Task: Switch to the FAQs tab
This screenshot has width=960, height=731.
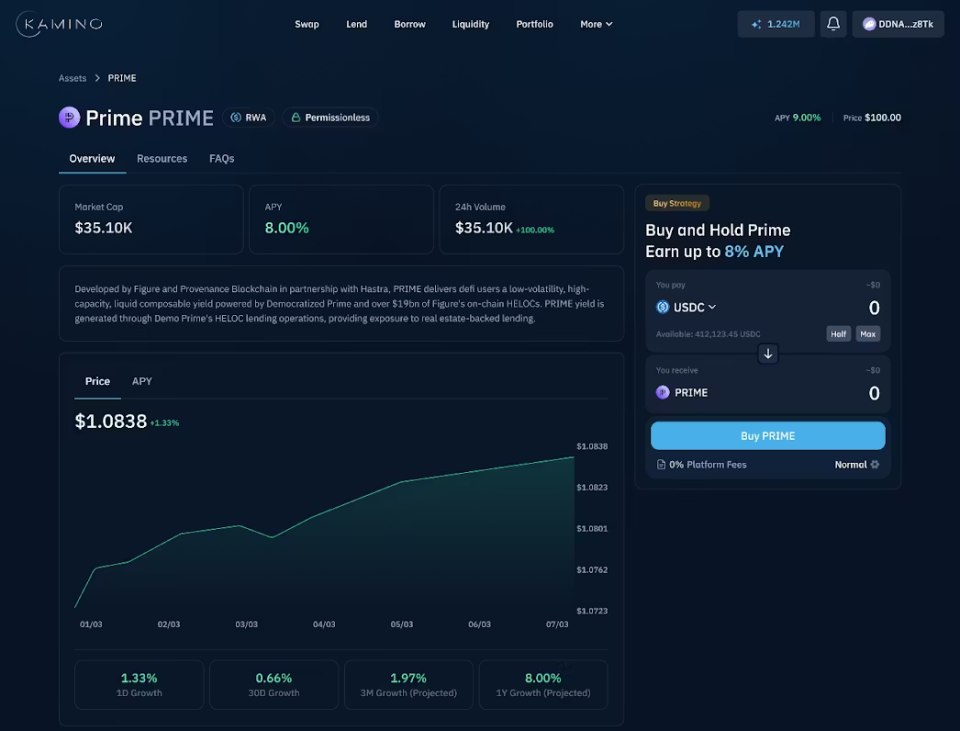Action: (222, 159)
